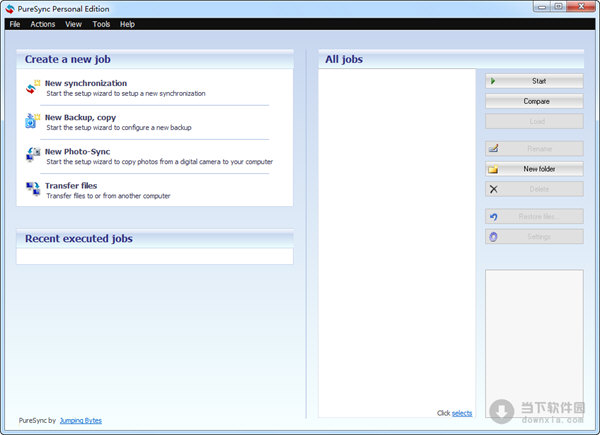
Task: Click the empty Recent executed jobs list
Action: point(155,256)
